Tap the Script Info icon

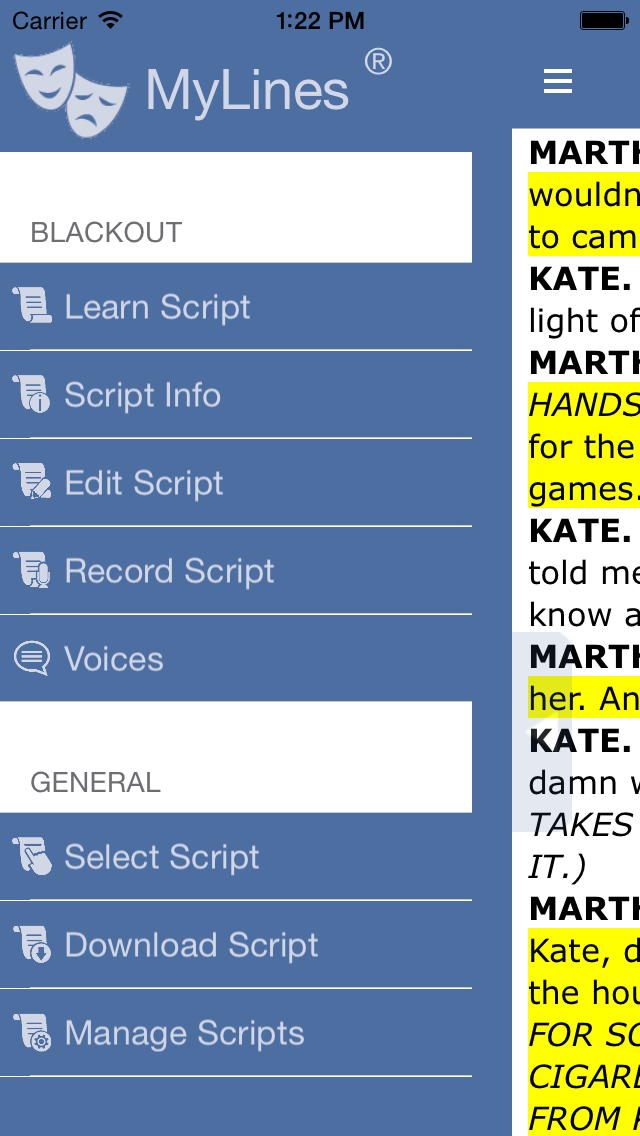pyautogui.click(x=32, y=394)
